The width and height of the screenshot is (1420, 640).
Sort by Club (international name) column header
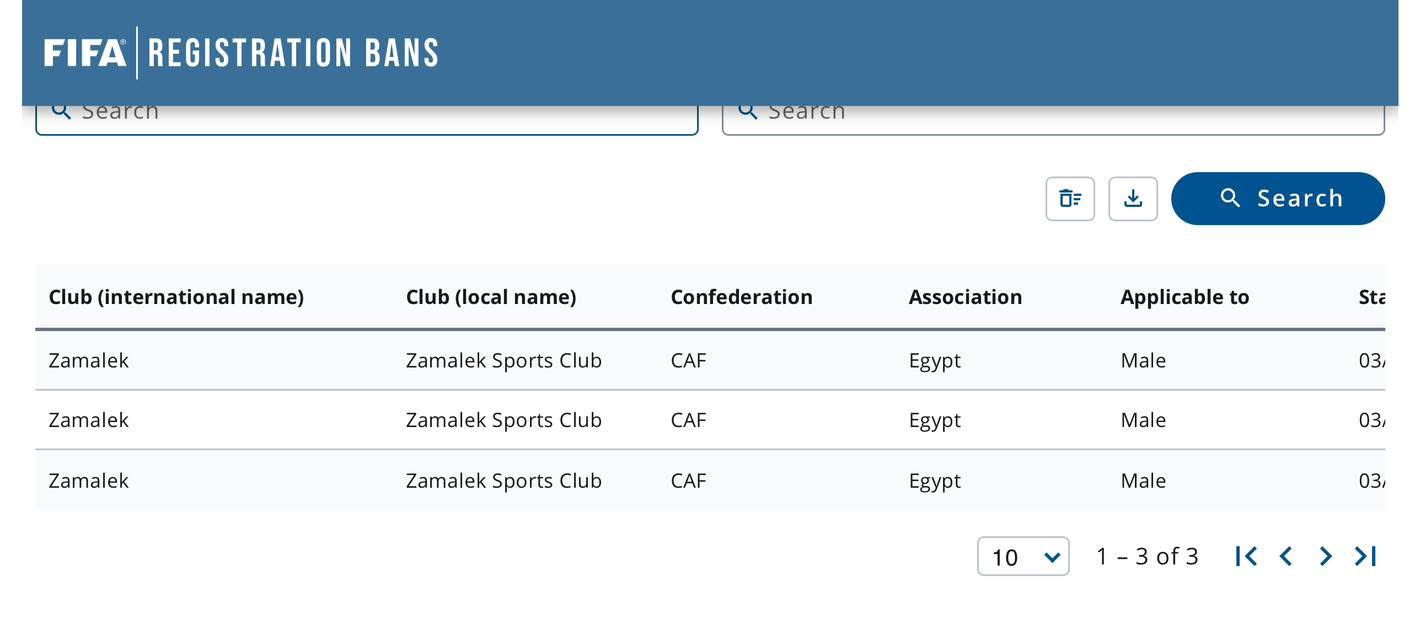pyautogui.click(x=176, y=297)
